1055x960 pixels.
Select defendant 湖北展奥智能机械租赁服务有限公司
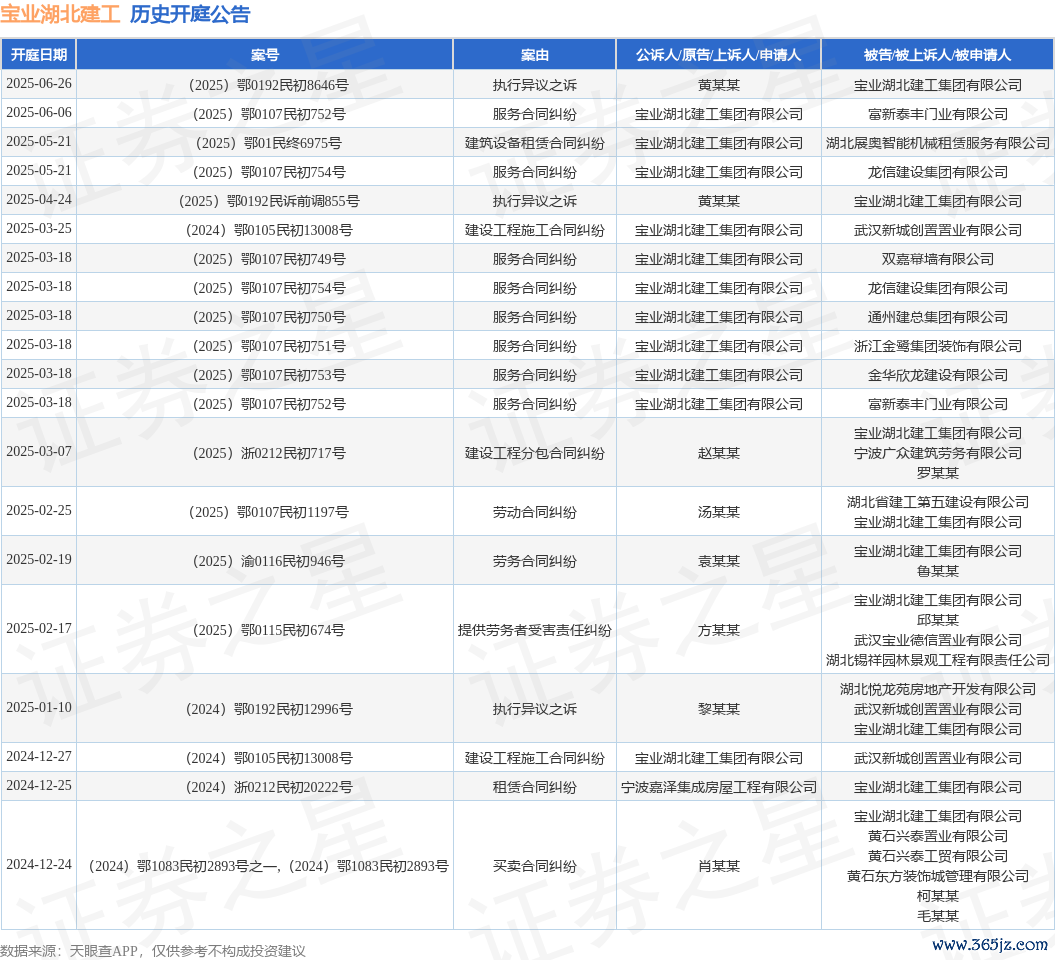point(937,143)
